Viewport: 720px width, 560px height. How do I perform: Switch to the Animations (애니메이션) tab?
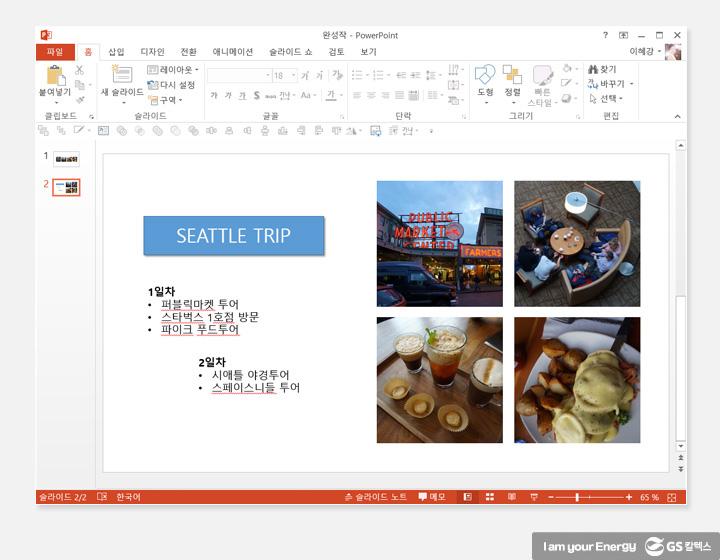(x=233, y=52)
